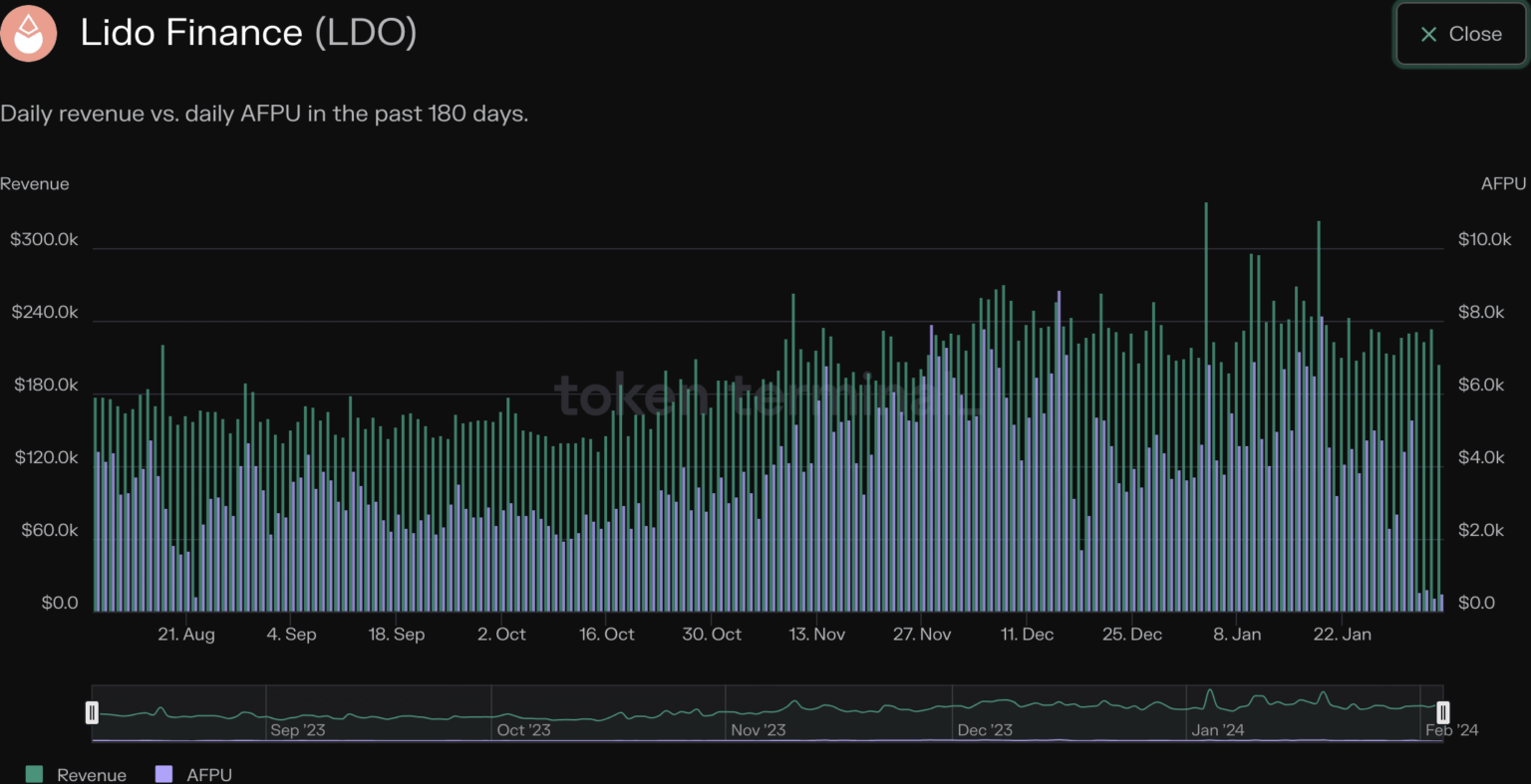The width and height of the screenshot is (1531, 784).
Task: Select Dec '23 in the range navigator
Action: [985, 730]
